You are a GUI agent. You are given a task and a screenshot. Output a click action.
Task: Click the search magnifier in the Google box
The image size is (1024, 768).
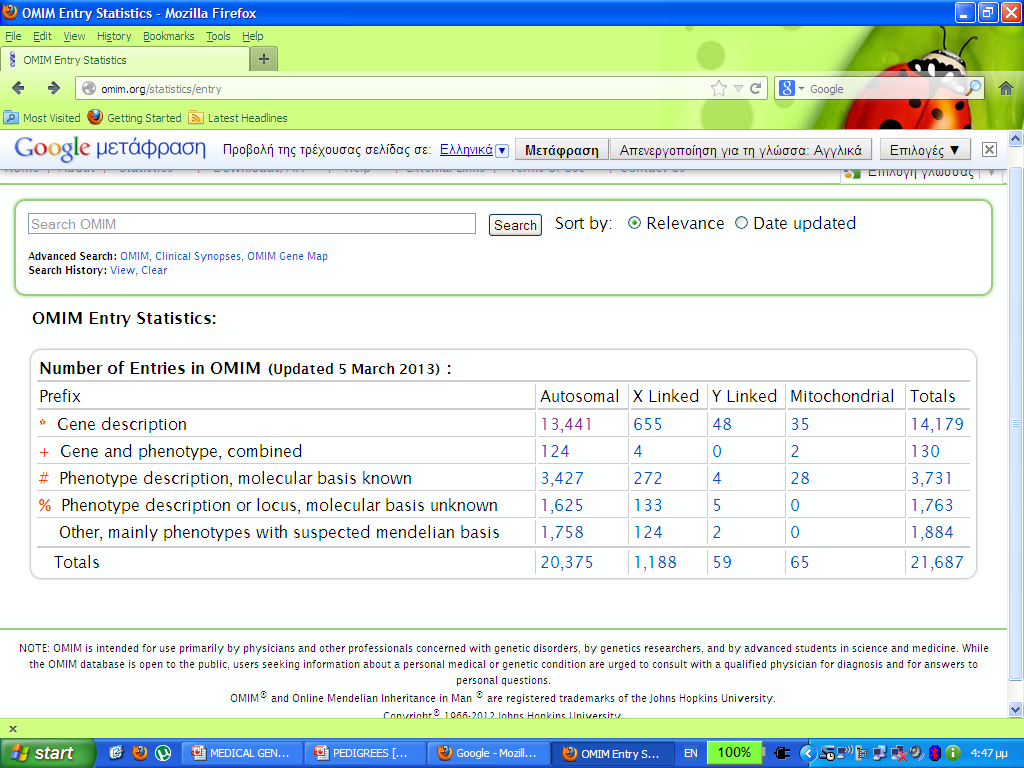tap(973, 88)
